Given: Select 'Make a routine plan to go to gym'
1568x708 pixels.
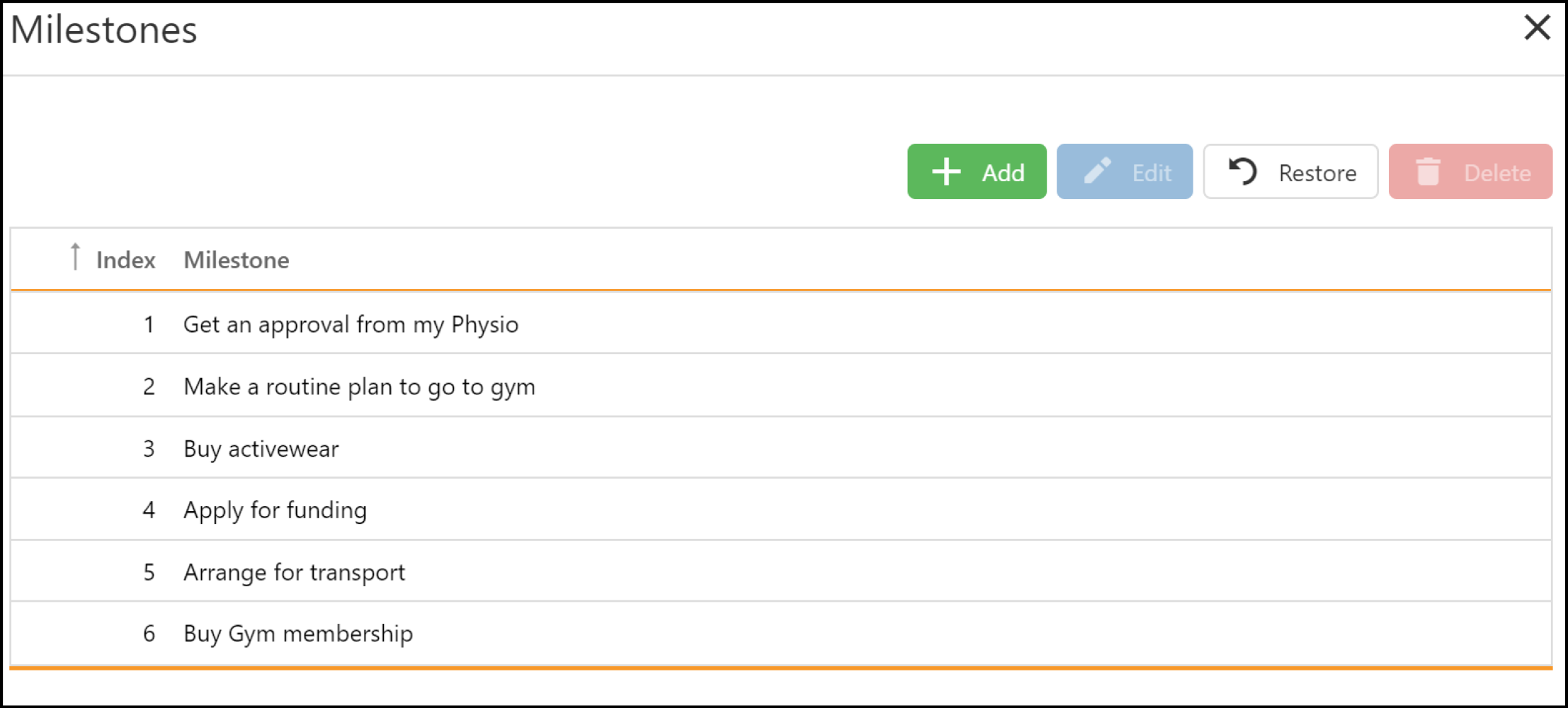Looking at the screenshot, I should (x=780, y=385).
